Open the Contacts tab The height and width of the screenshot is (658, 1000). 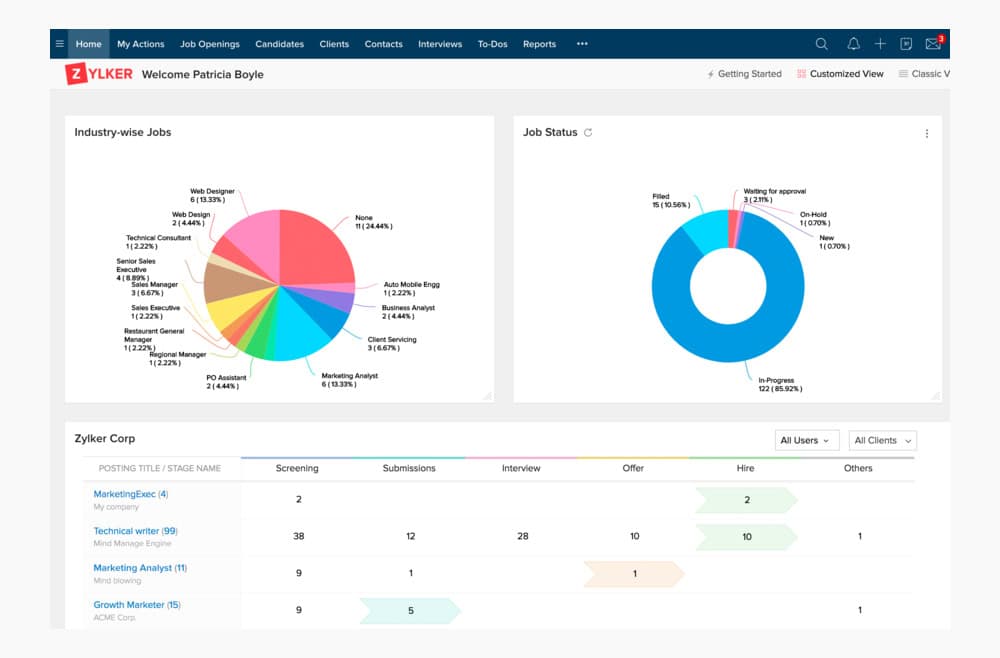pos(383,44)
